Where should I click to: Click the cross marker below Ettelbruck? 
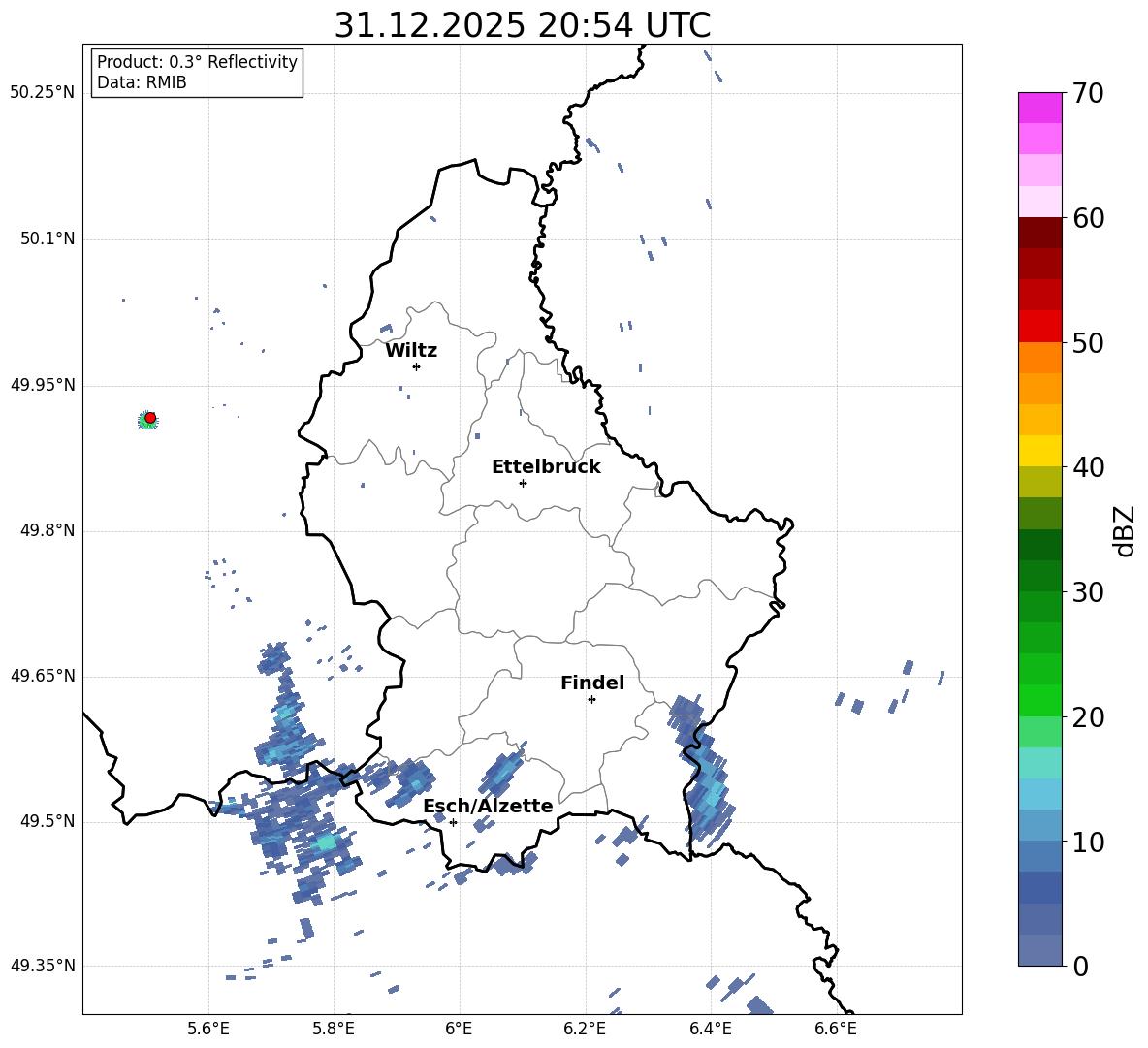pyautogui.click(x=523, y=483)
